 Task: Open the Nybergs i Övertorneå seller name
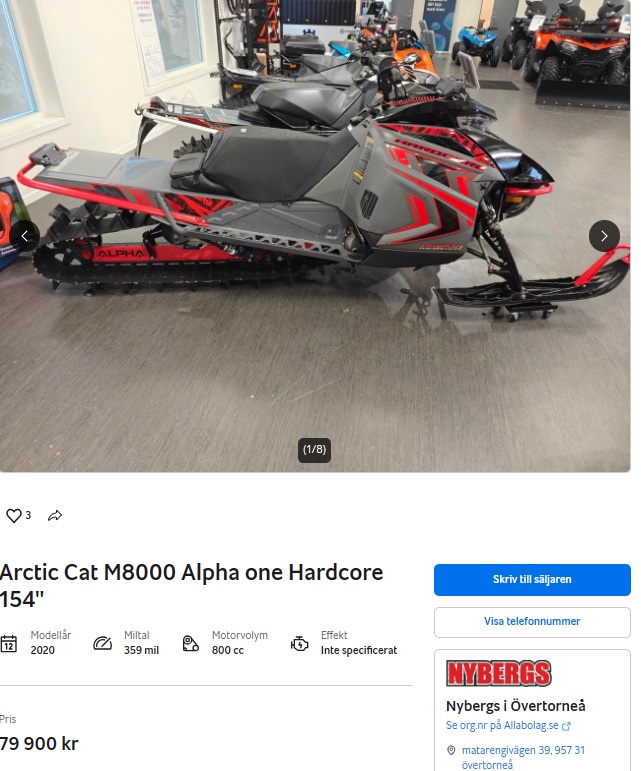516,706
